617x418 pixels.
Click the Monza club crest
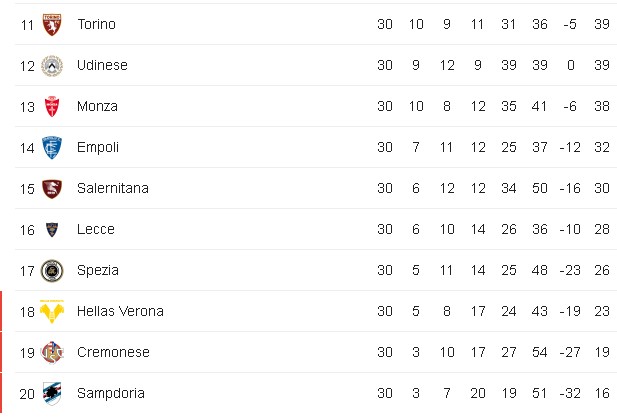point(52,107)
